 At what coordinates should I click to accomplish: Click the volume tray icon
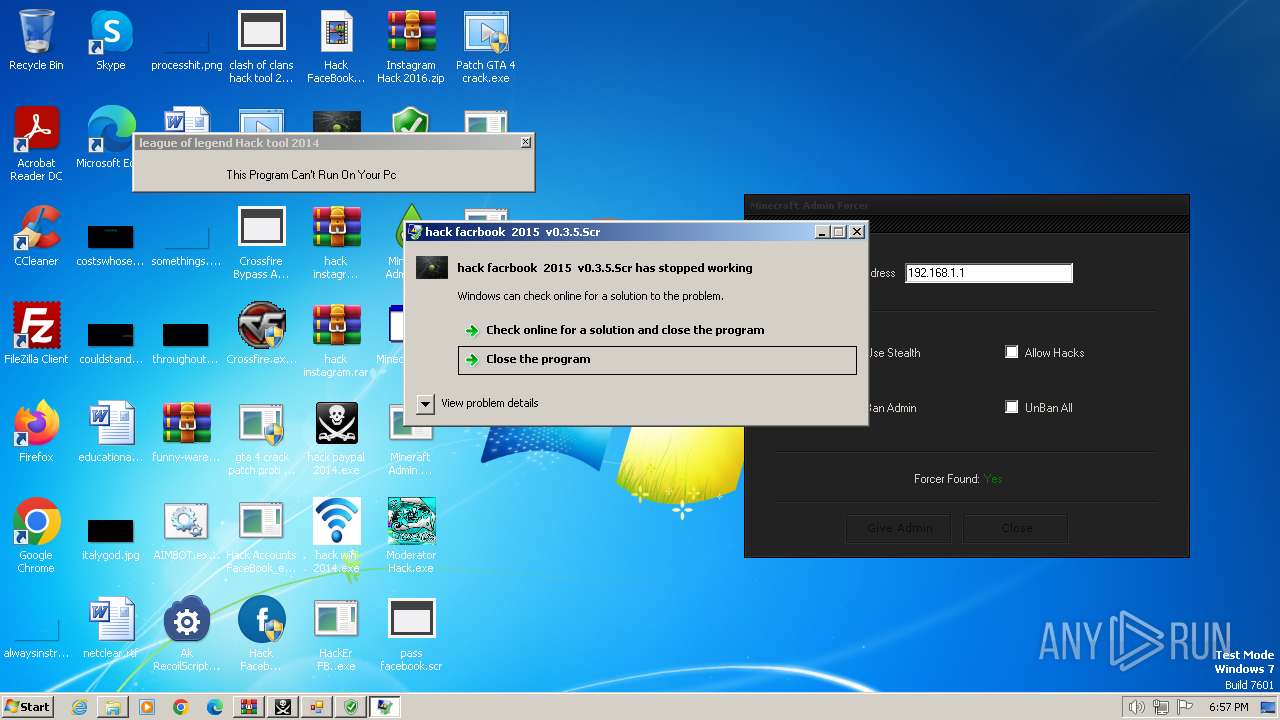[1136, 707]
